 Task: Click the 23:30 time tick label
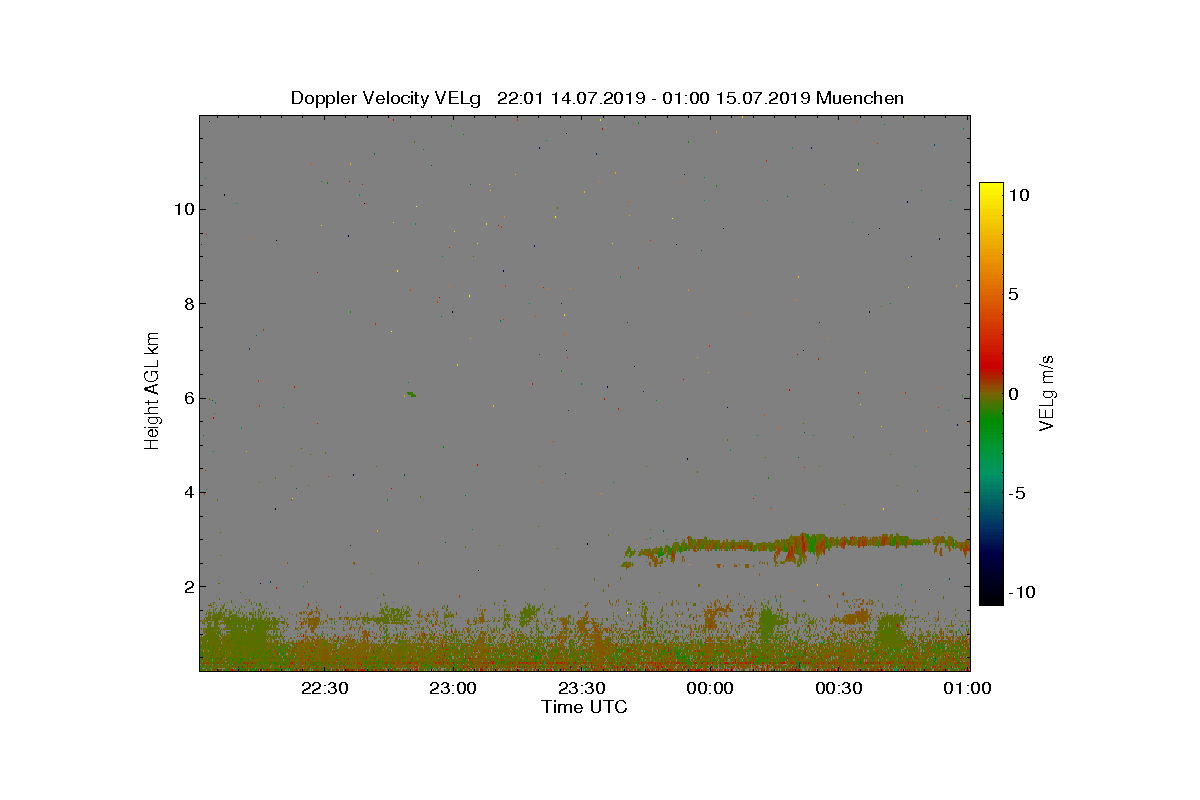(582, 688)
